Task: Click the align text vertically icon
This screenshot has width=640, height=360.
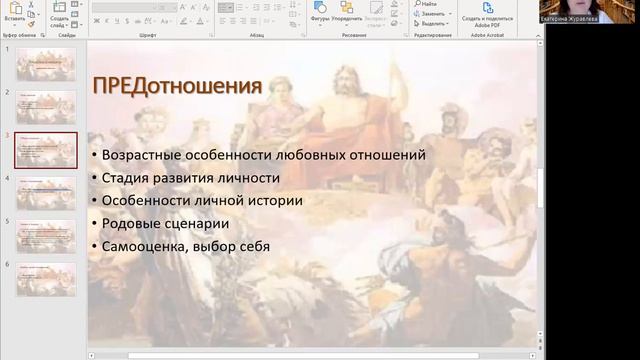Action: (293, 15)
